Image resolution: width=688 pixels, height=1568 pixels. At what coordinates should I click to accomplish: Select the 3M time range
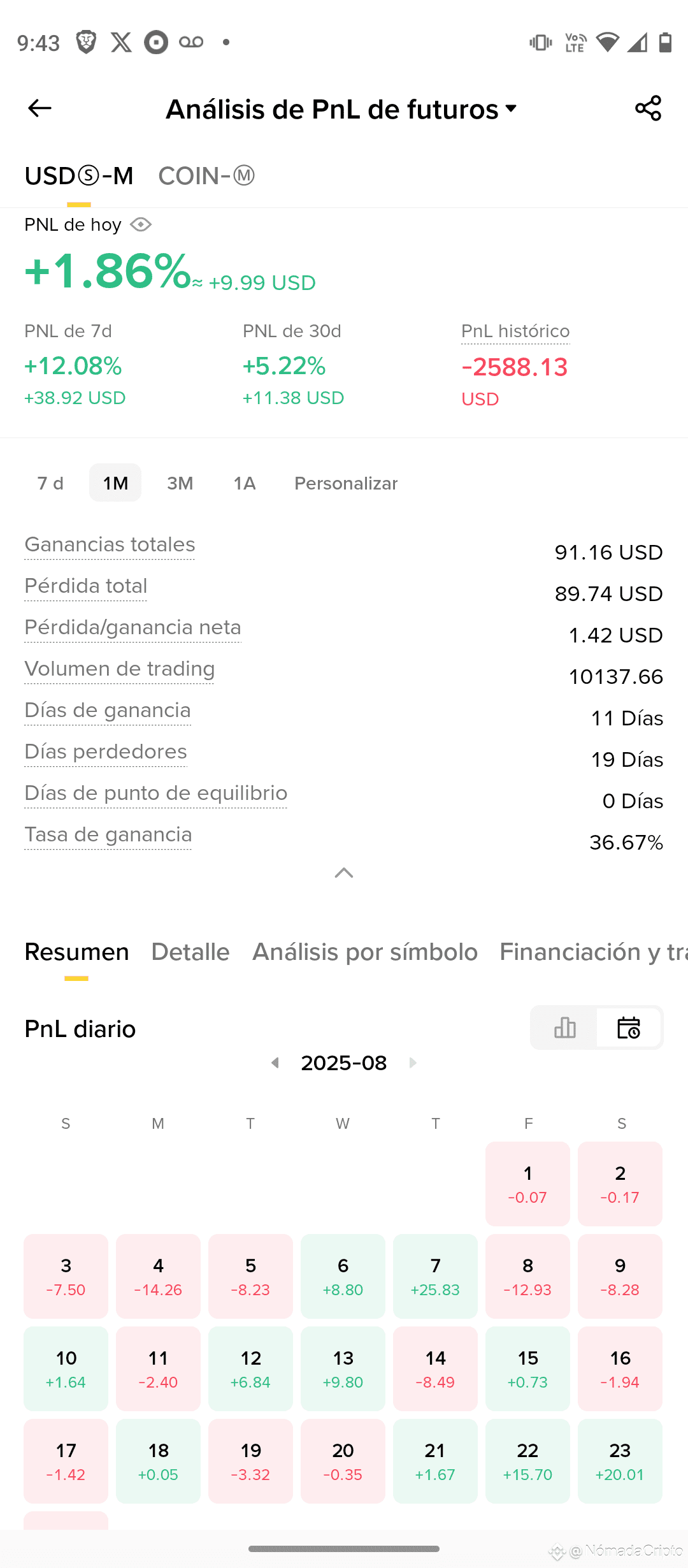(x=180, y=483)
